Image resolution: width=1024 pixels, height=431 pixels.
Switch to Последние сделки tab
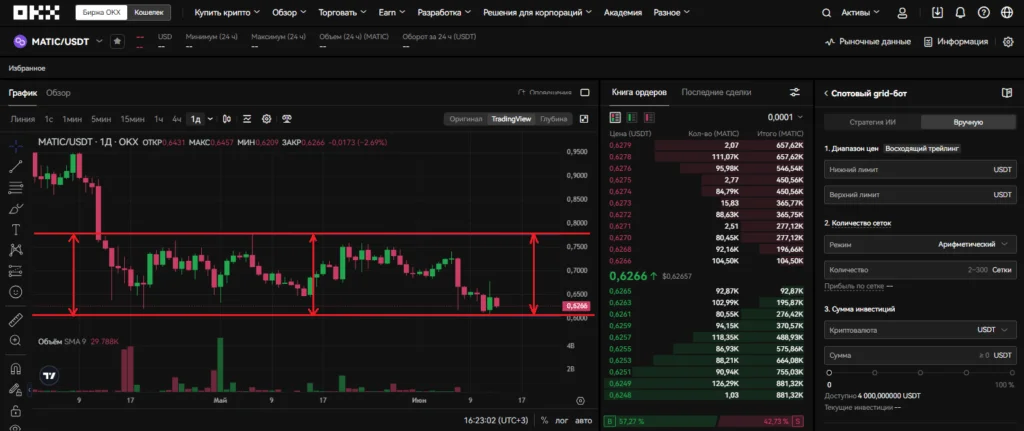[716, 93]
